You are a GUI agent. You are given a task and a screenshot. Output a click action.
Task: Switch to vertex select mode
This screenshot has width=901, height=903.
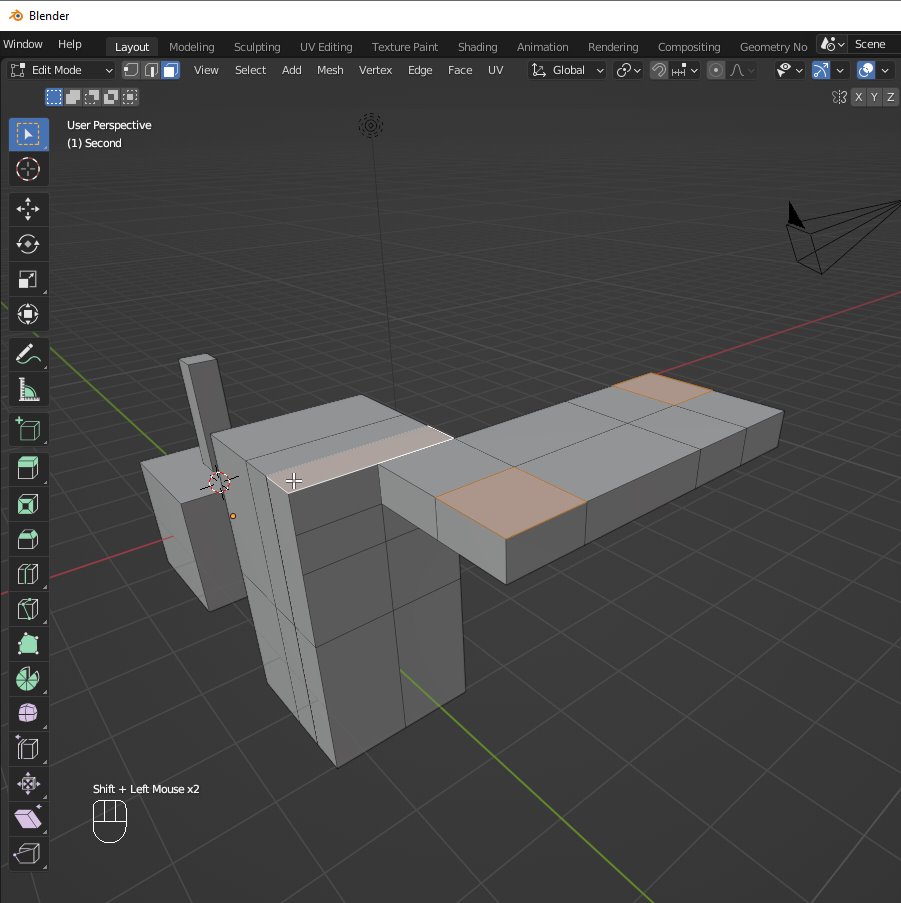tap(131, 70)
